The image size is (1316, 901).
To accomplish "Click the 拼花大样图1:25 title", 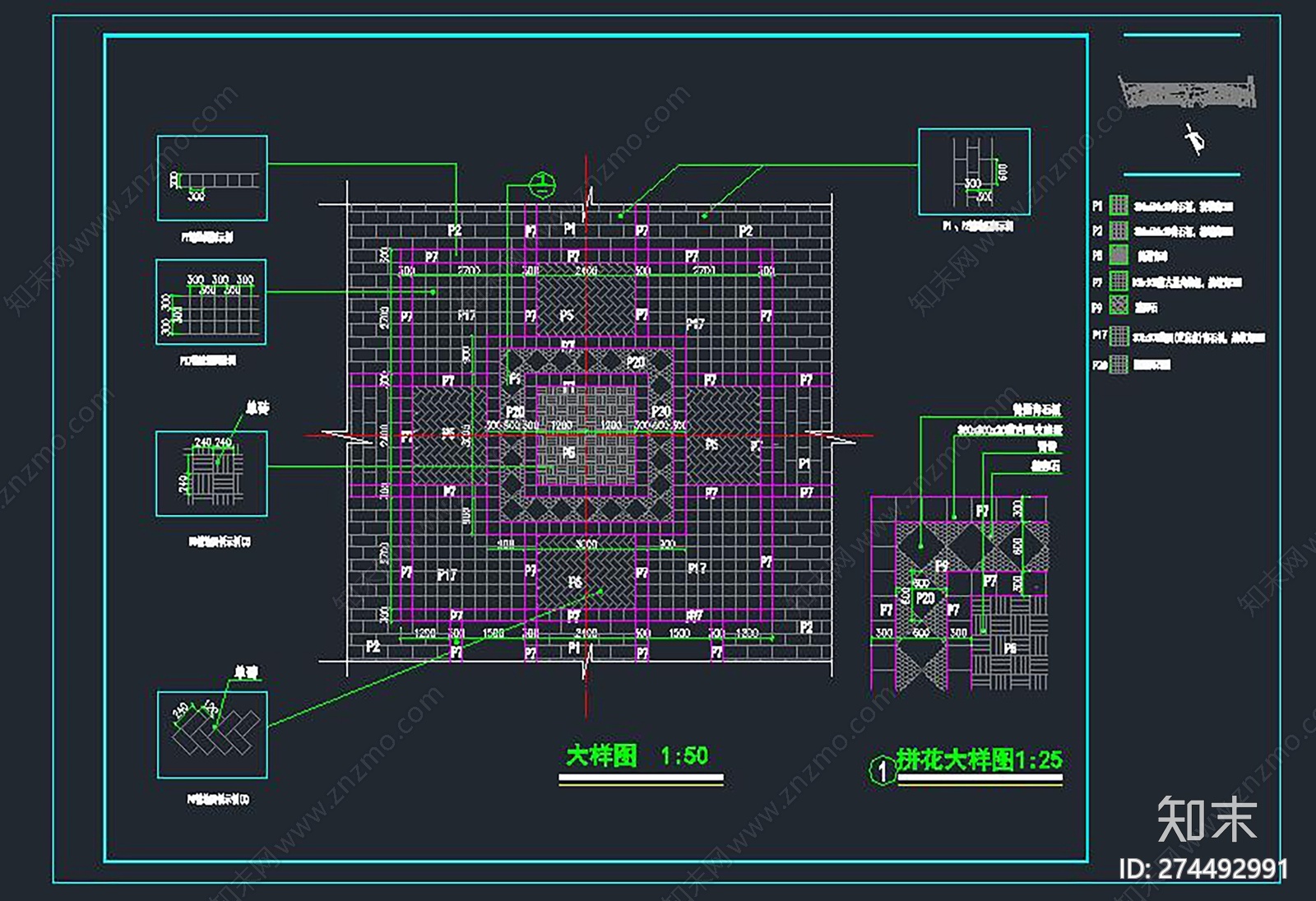I will tap(980, 759).
